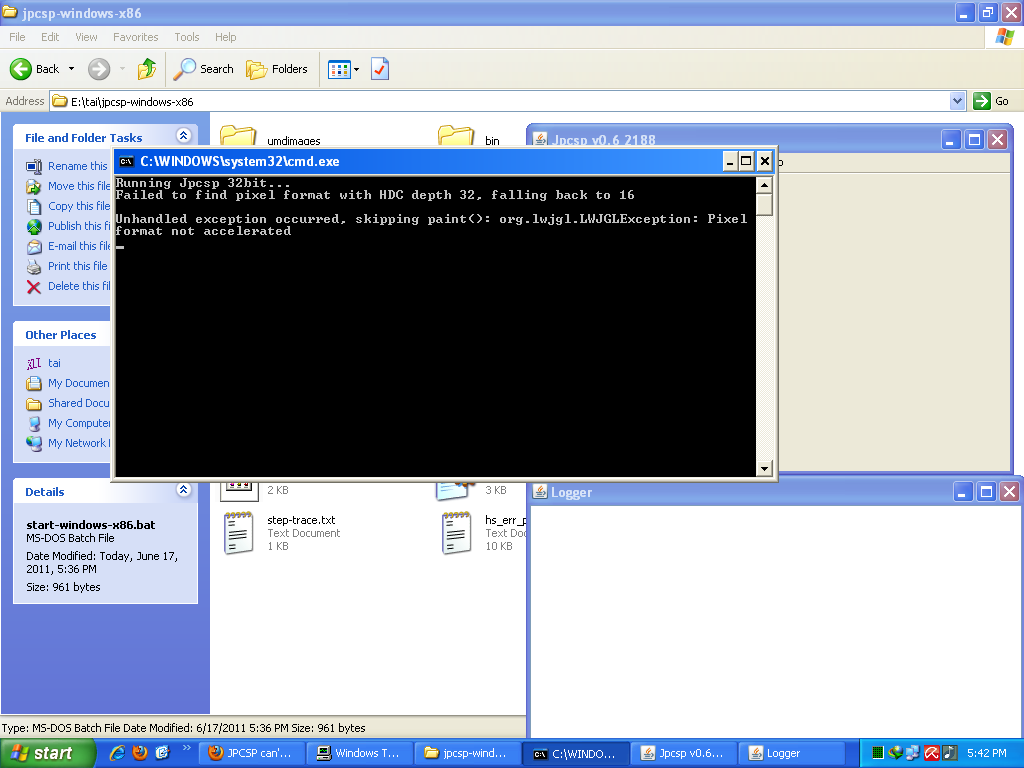1024x768 pixels.
Task: Click the cmd.exe scrollbar up arrow
Action: 764,185
